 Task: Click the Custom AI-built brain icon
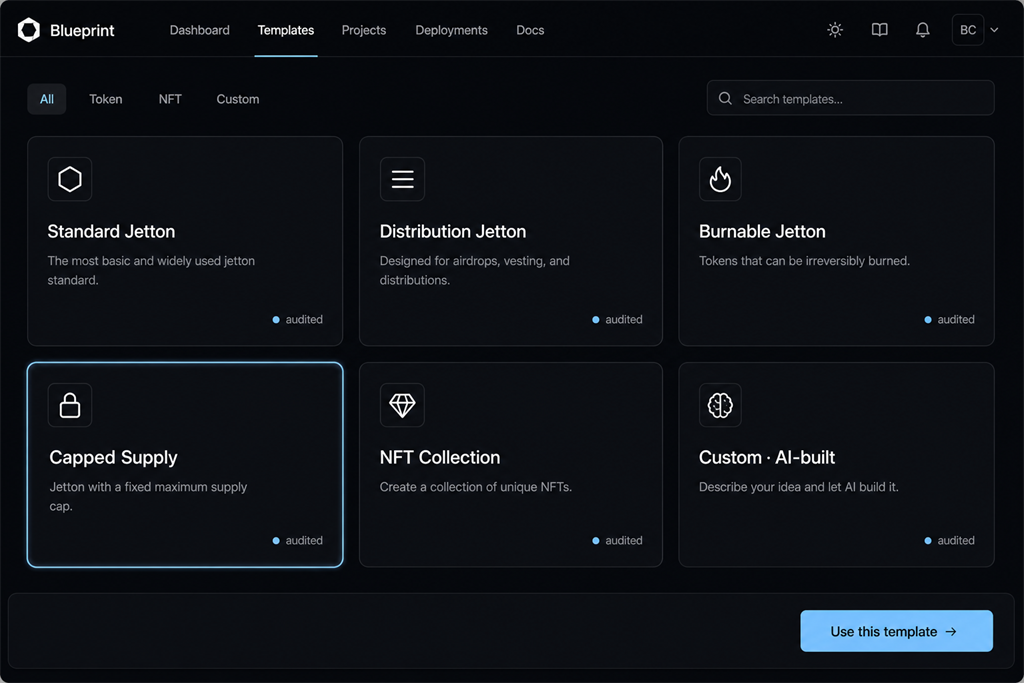click(720, 405)
